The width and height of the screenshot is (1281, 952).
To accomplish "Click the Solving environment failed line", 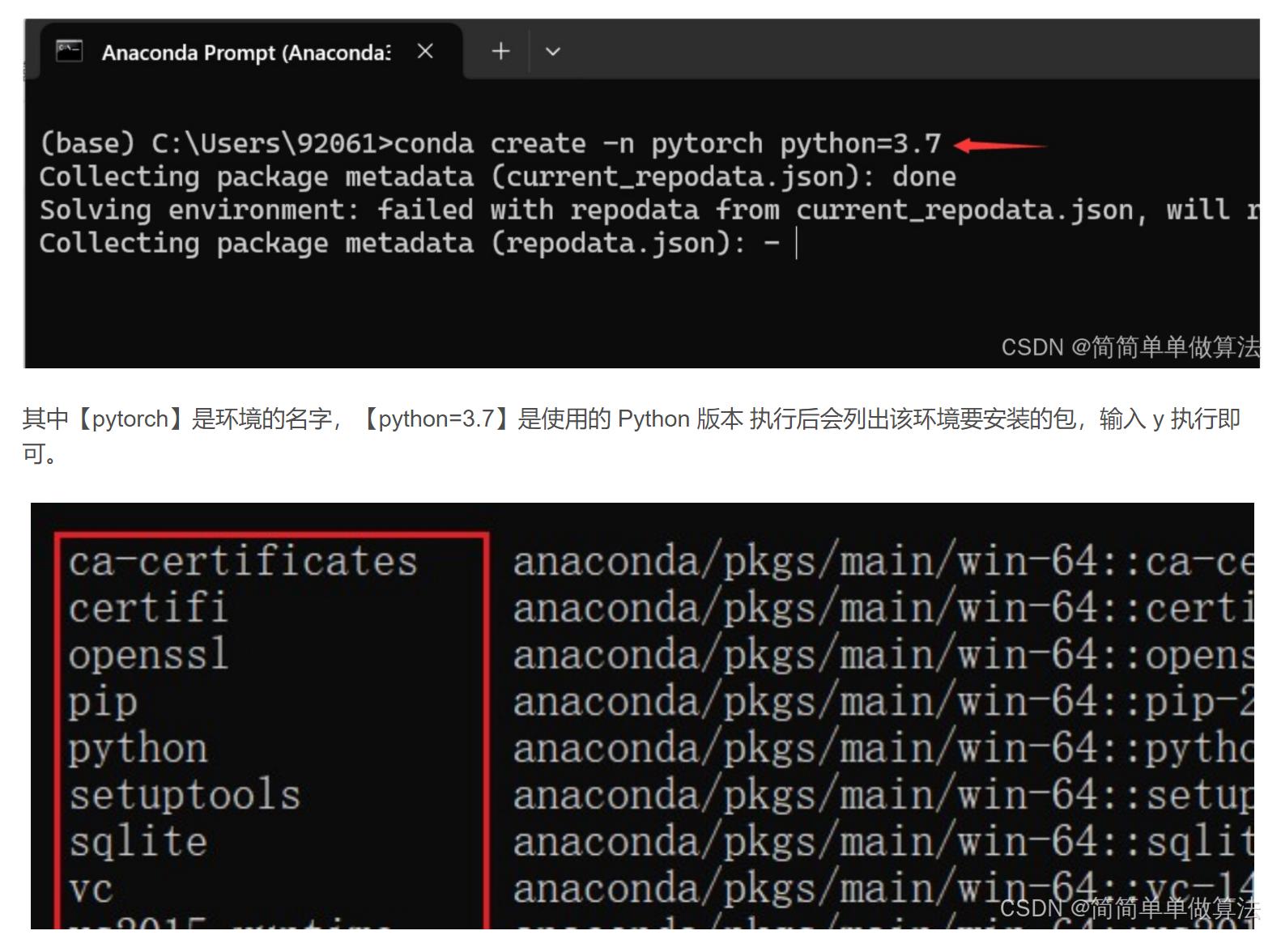I will point(632,210).
